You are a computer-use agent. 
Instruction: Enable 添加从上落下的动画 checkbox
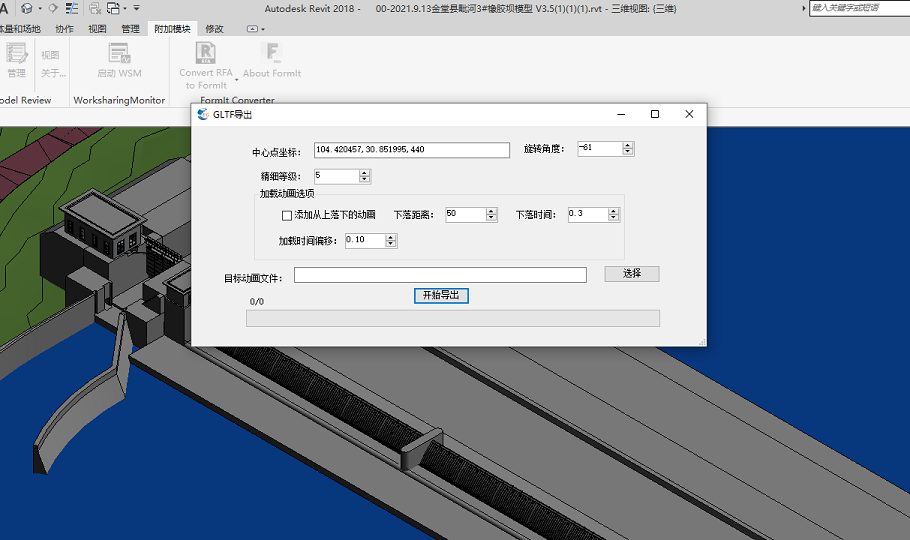pos(287,215)
